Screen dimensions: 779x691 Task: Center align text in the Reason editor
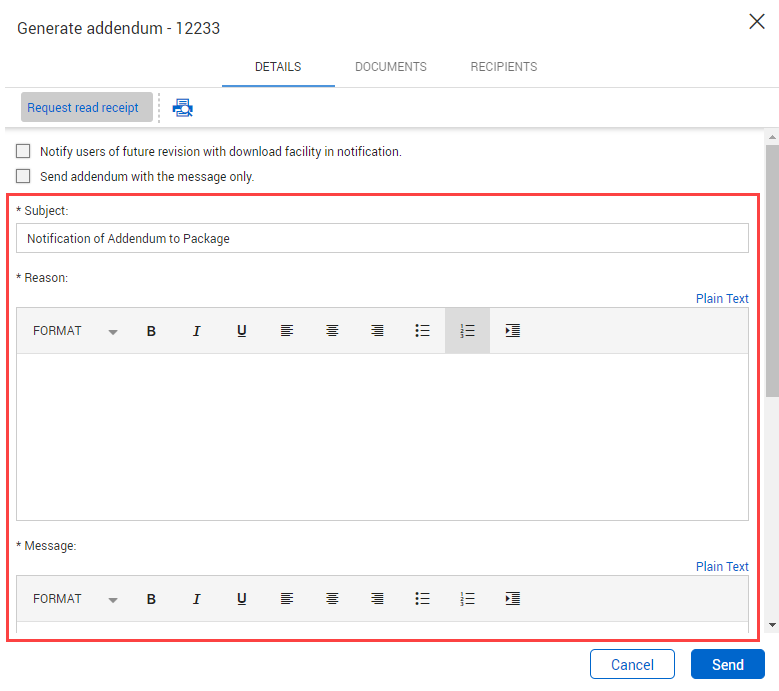(x=332, y=331)
